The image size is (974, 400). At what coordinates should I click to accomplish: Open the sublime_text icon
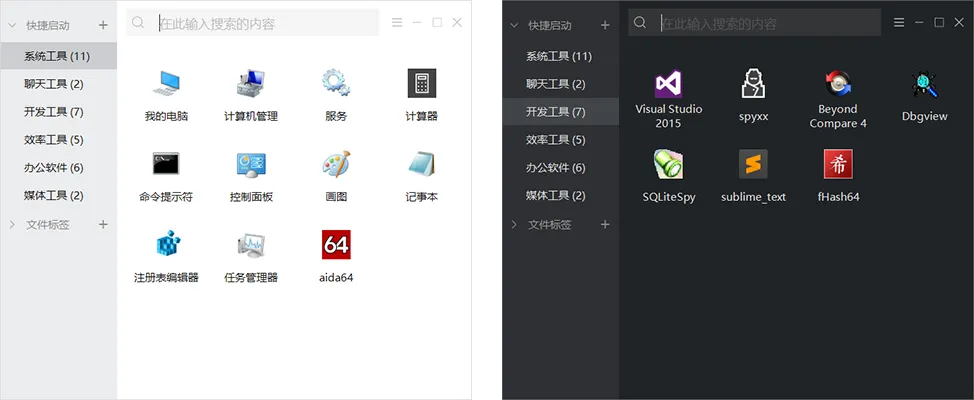753,164
